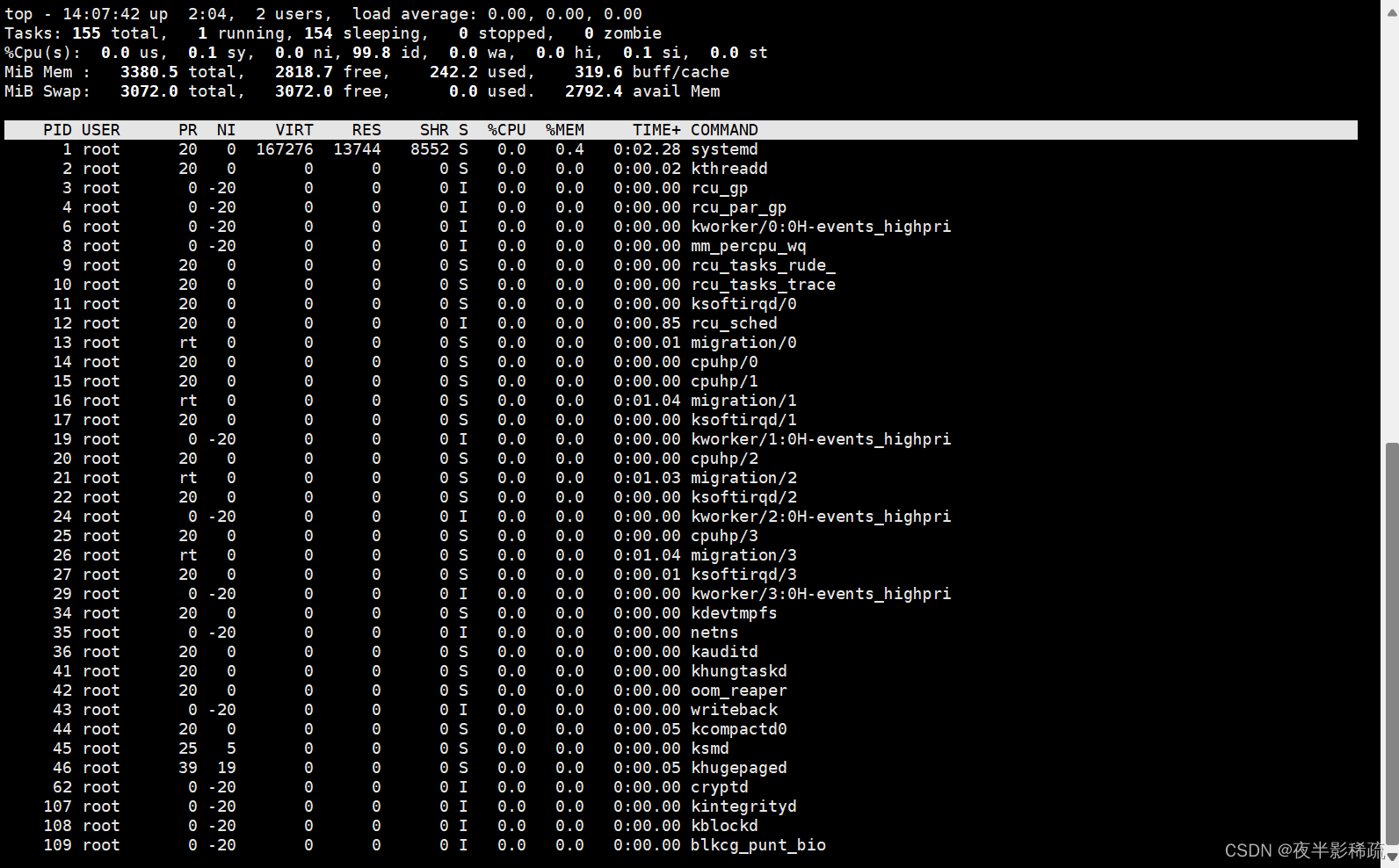
Task: Click the systemd VIRT value 167276
Action: coord(285,149)
